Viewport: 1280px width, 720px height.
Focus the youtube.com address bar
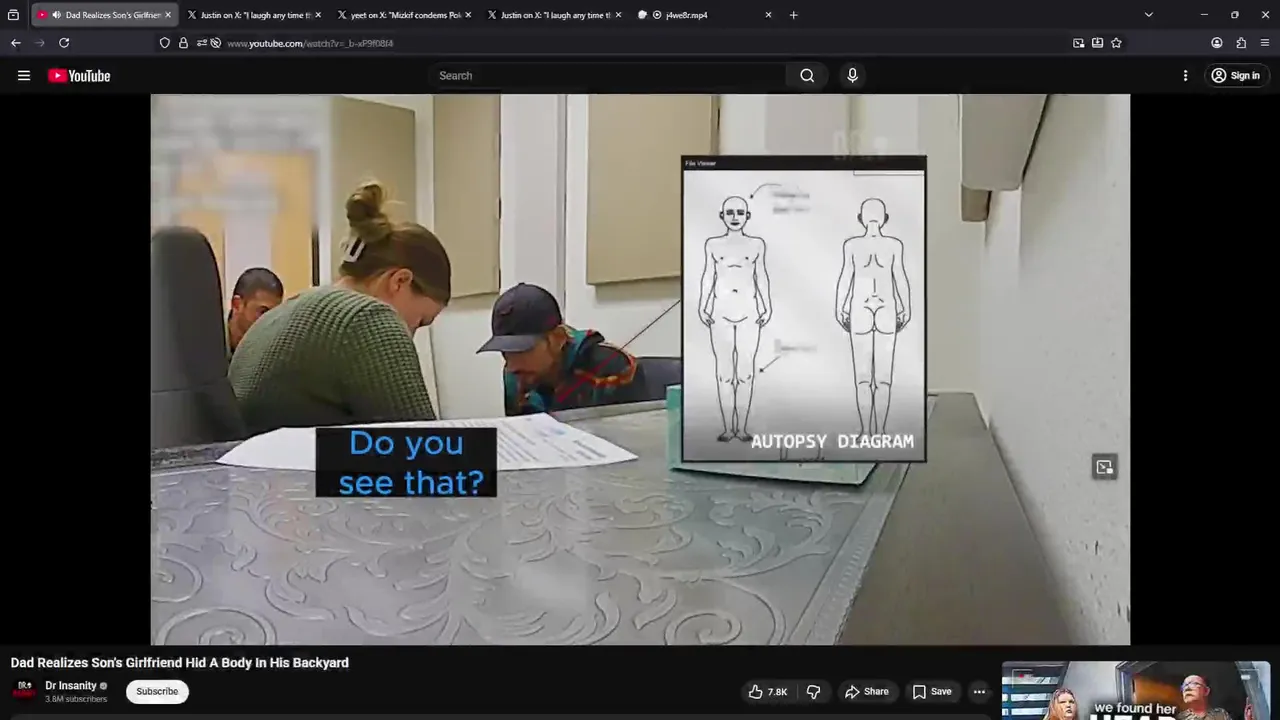tap(640, 43)
